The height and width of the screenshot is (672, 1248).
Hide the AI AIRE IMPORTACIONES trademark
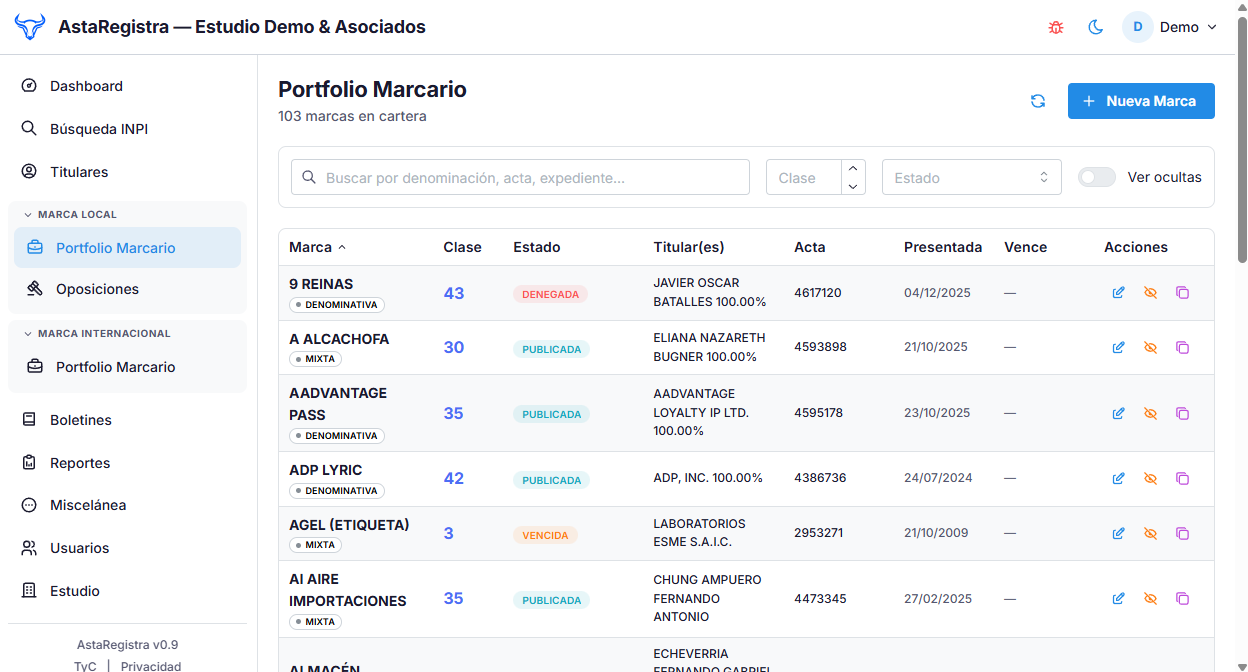(x=1150, y=598)
